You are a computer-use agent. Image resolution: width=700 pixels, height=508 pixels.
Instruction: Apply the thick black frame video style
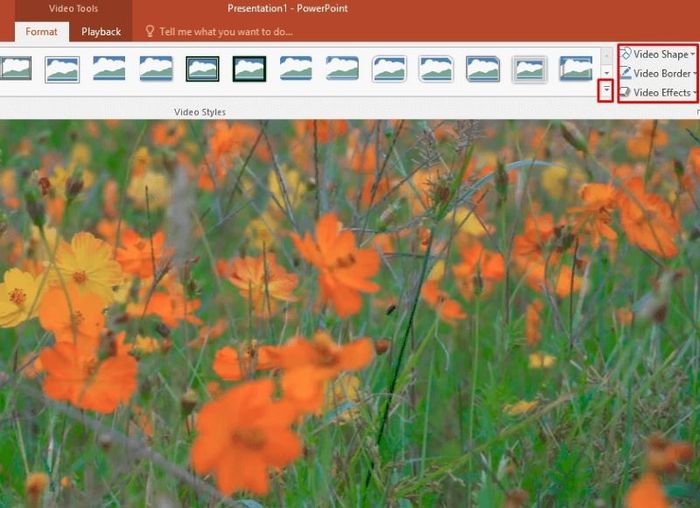click(249, 69)
